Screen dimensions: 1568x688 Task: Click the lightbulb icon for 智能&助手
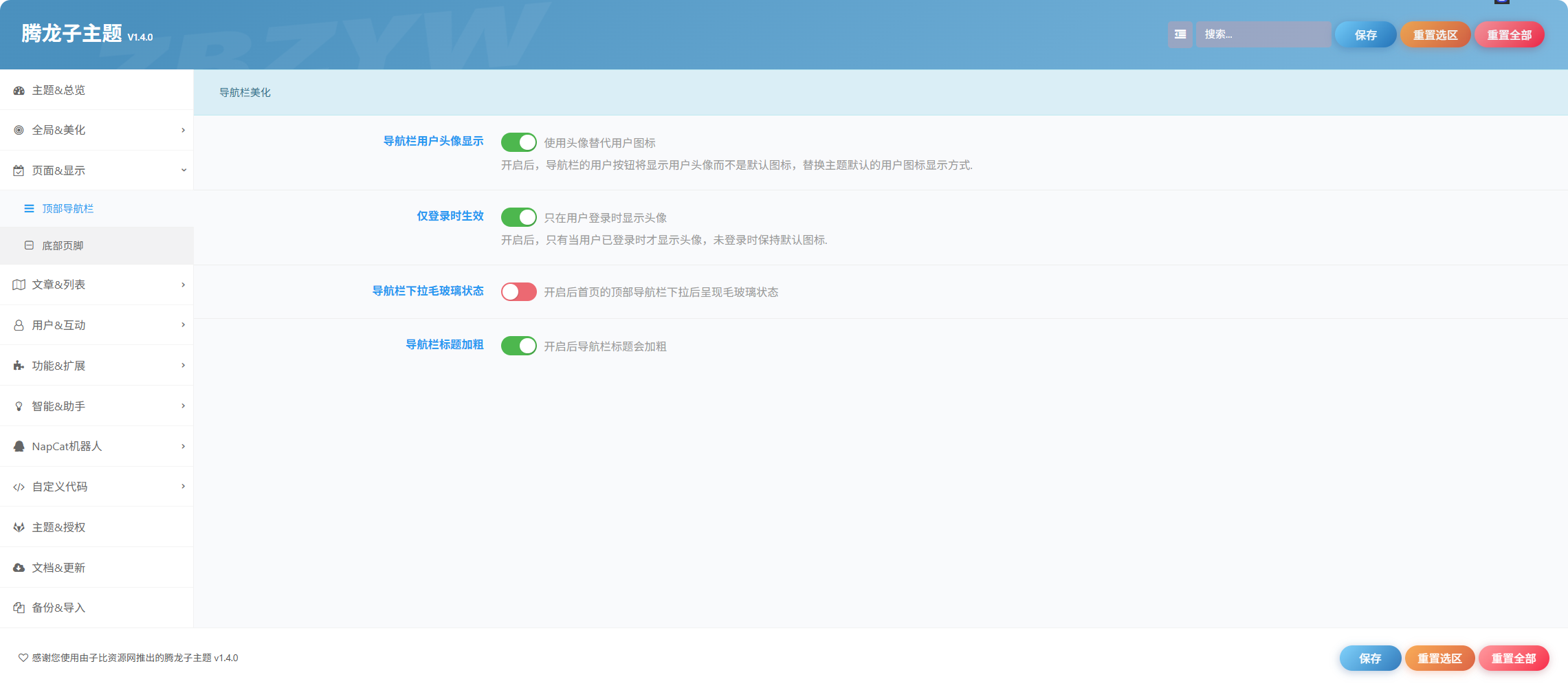[x=19, y=406]
